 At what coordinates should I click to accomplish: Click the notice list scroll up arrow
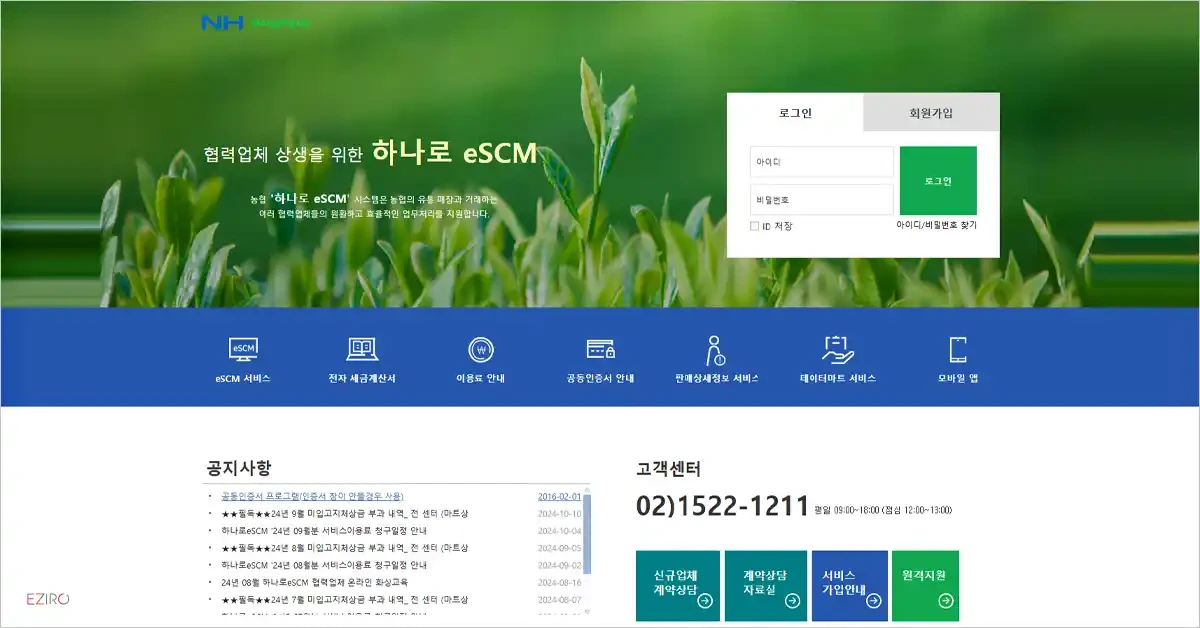point(587,491)
